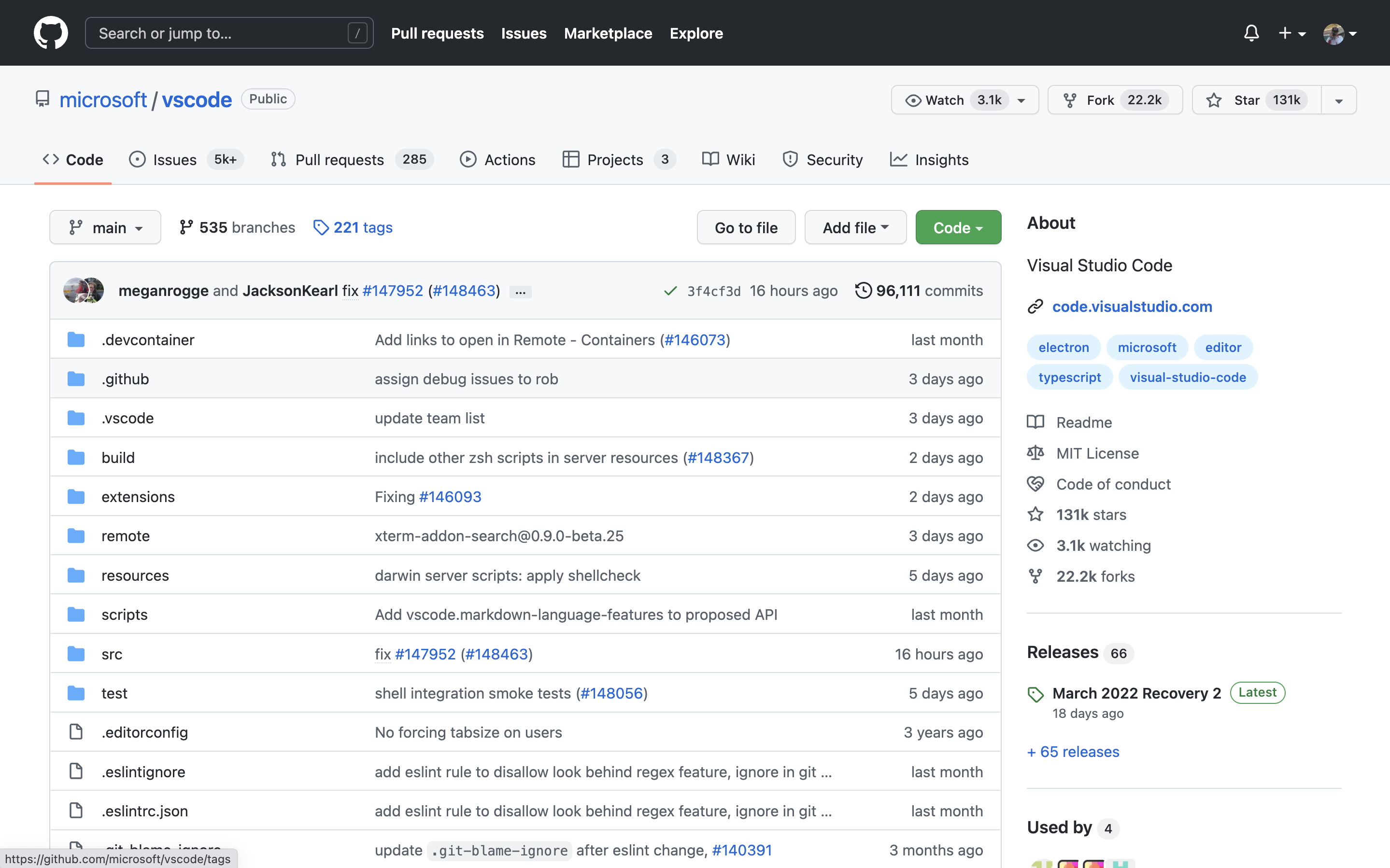Click the March 2022 Recovery 2 tag icon
The height and width of the screenshot is (868, 1390).
(1035, 694)
